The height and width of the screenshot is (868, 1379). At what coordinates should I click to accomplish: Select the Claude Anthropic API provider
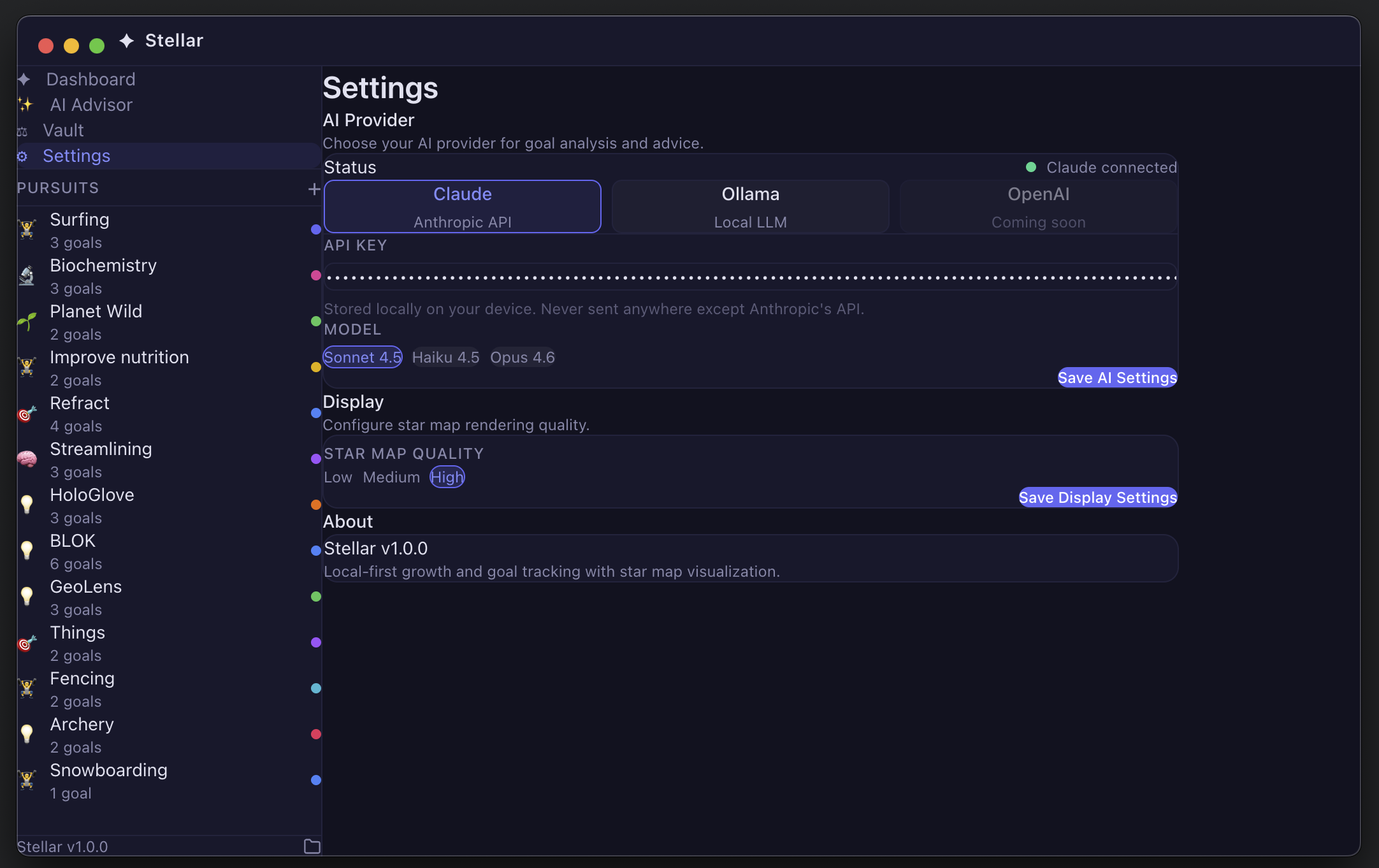tap(463, 206)
